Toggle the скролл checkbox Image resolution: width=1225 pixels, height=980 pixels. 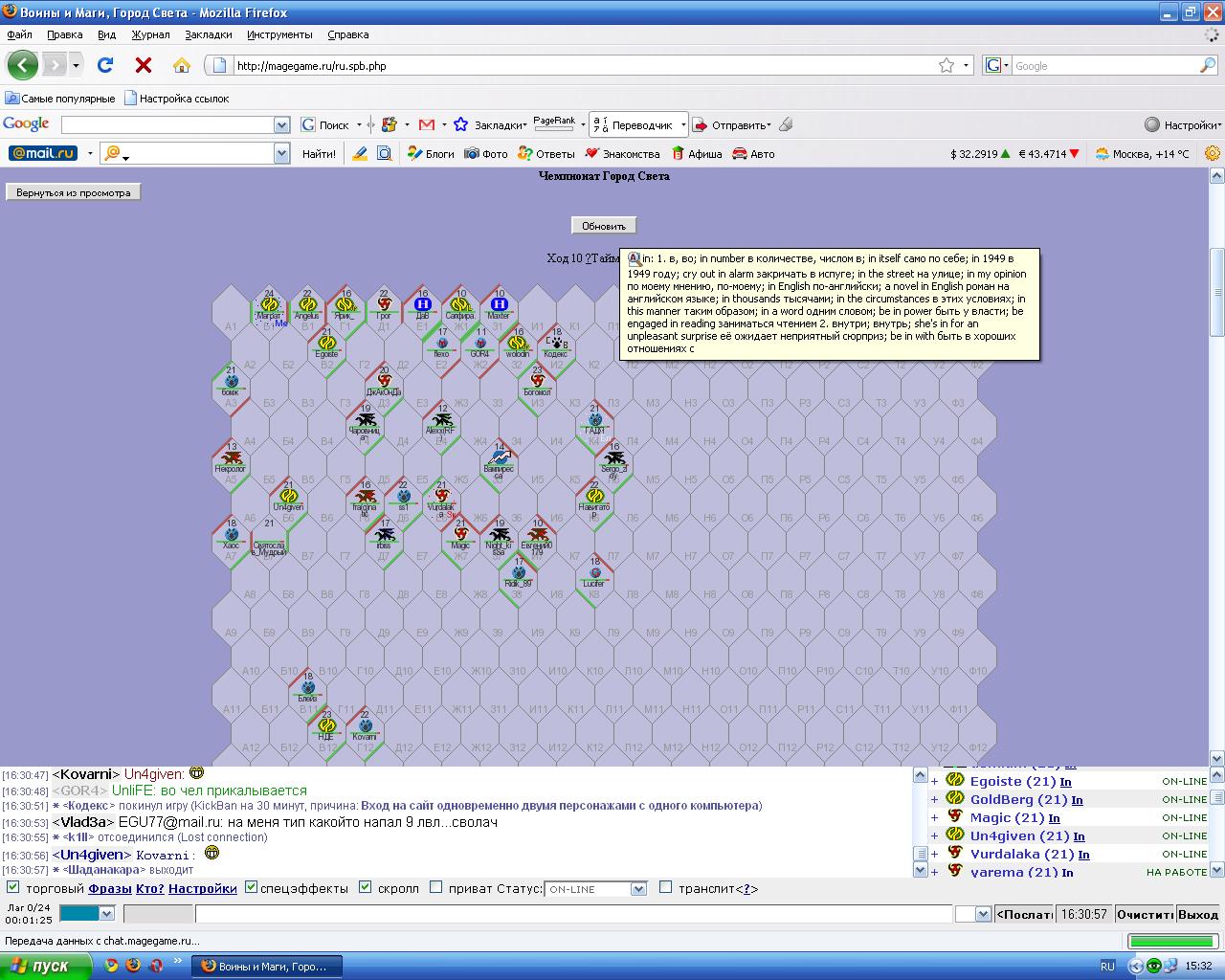click(x=366, y=887)
